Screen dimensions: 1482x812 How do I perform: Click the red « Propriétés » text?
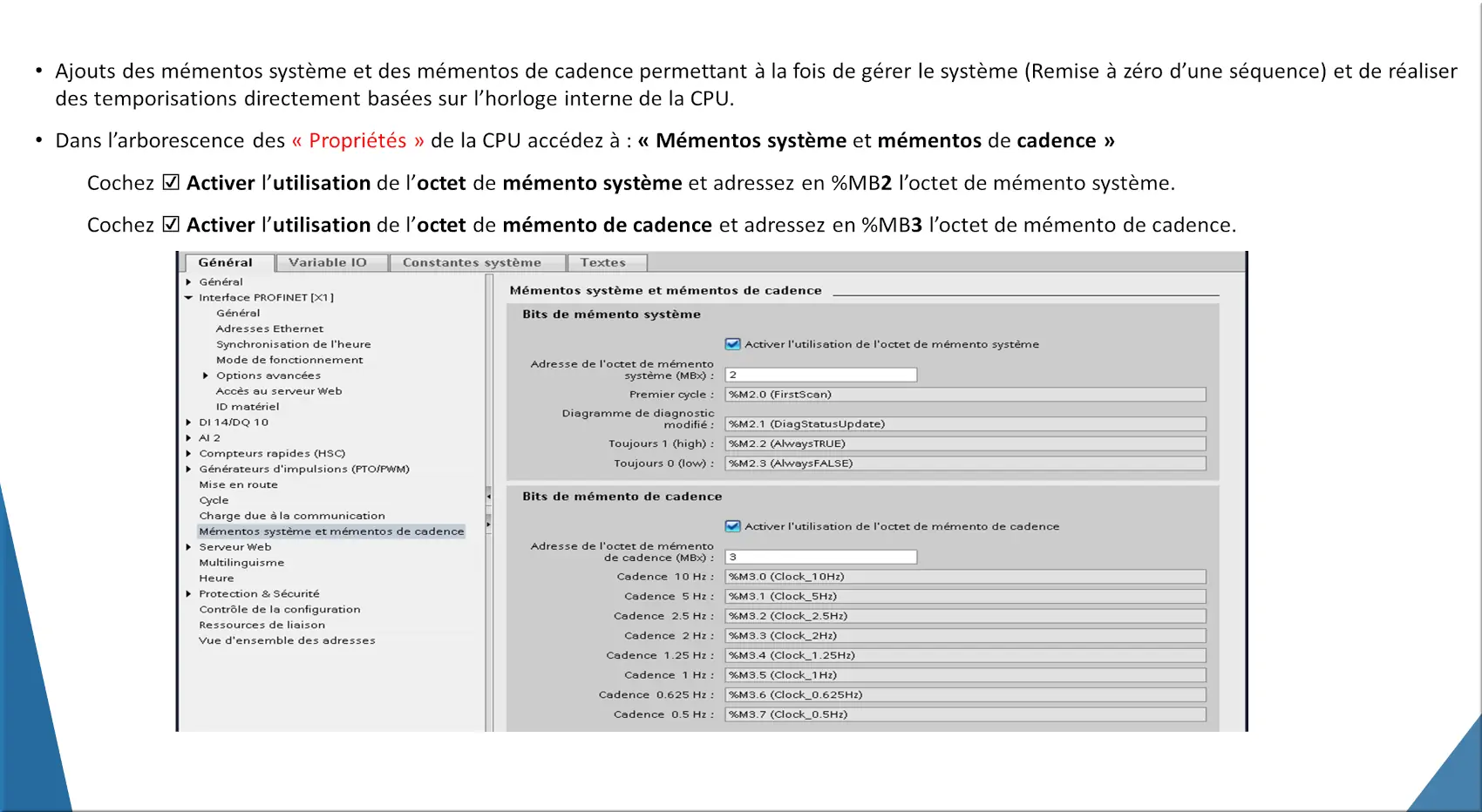pyautogui.click(x=357, y=141)
